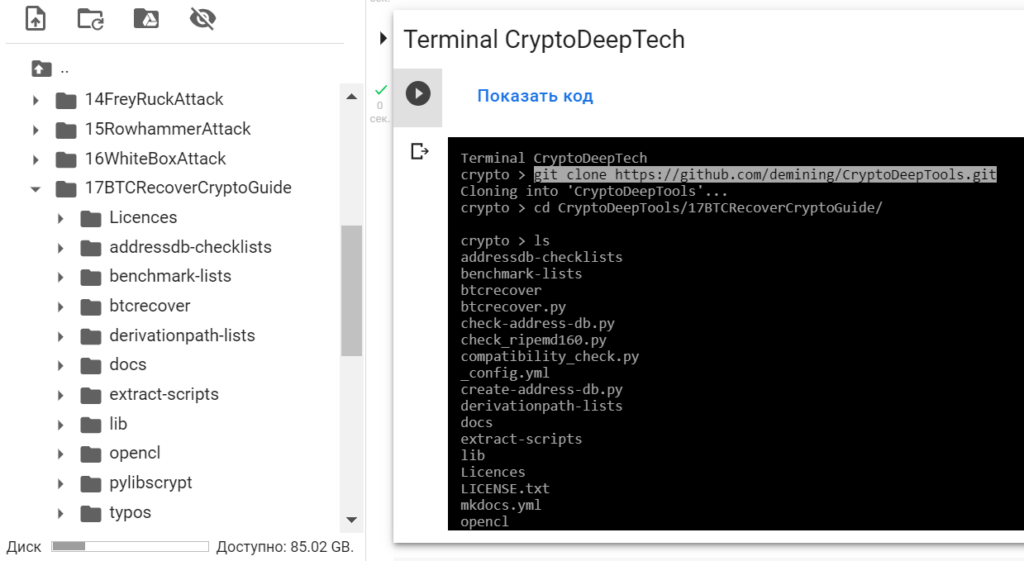The image size is (1024, 561).
Task: Click the disk usage bar
Action: pyautogui.click(x=130, y=546)
